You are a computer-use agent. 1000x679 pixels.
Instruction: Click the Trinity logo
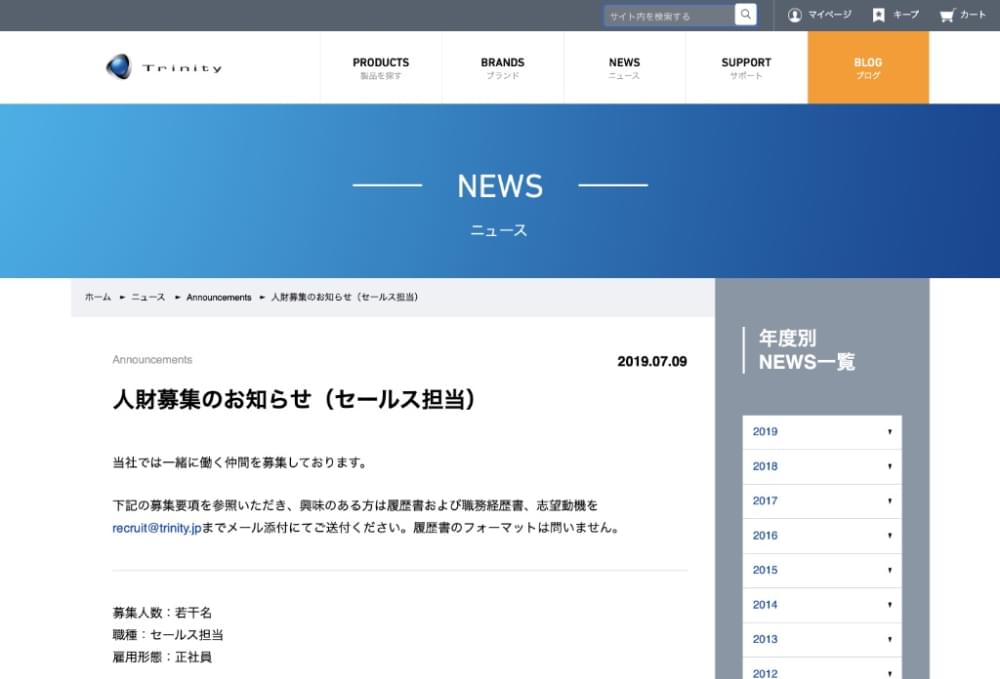(164, 67)
